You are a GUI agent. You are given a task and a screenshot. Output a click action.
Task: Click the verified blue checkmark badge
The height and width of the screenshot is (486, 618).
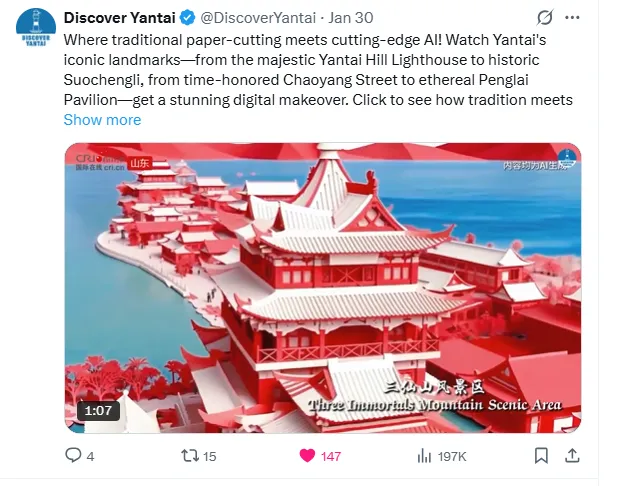[188, 18]
